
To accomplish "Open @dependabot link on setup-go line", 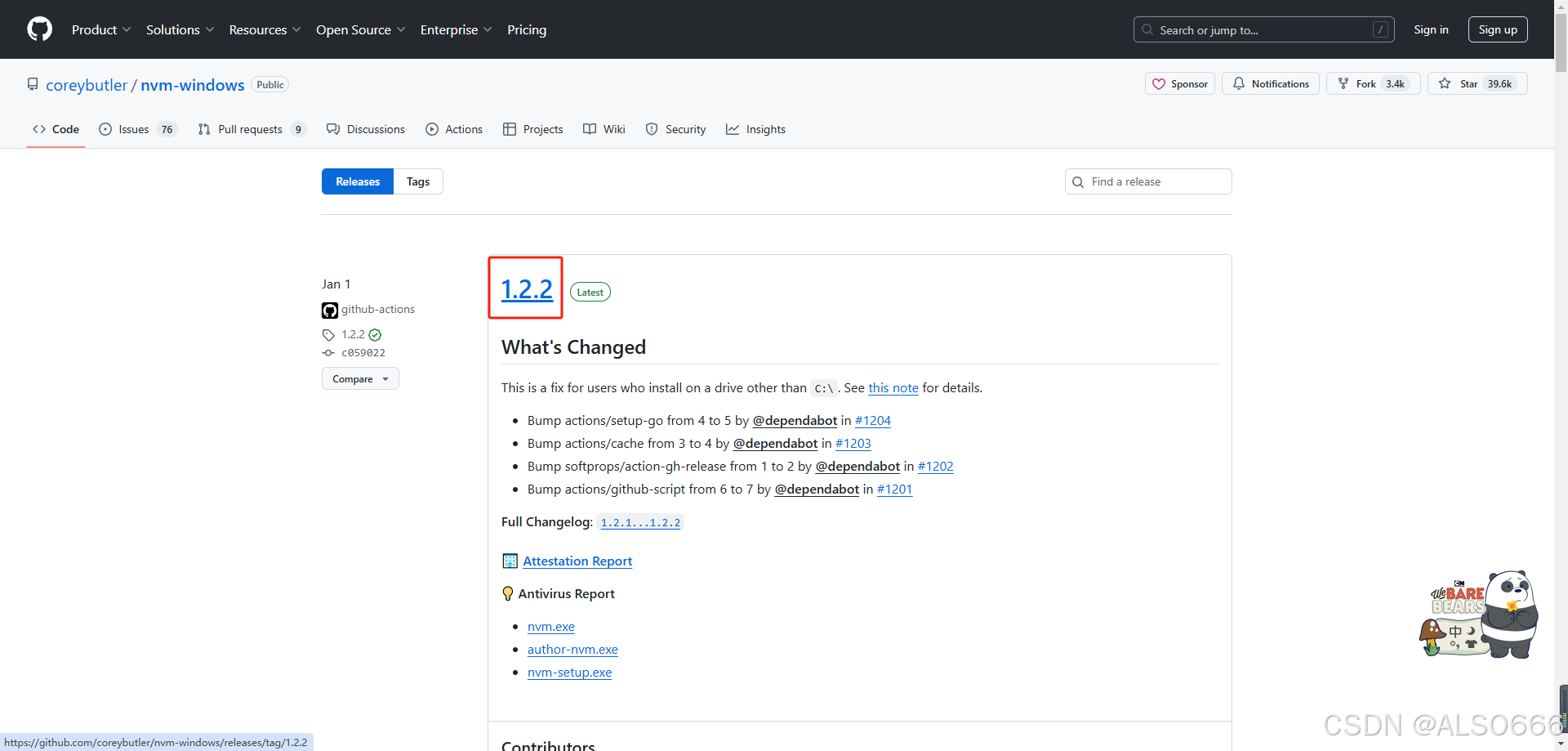I will [x=795, y=420].
